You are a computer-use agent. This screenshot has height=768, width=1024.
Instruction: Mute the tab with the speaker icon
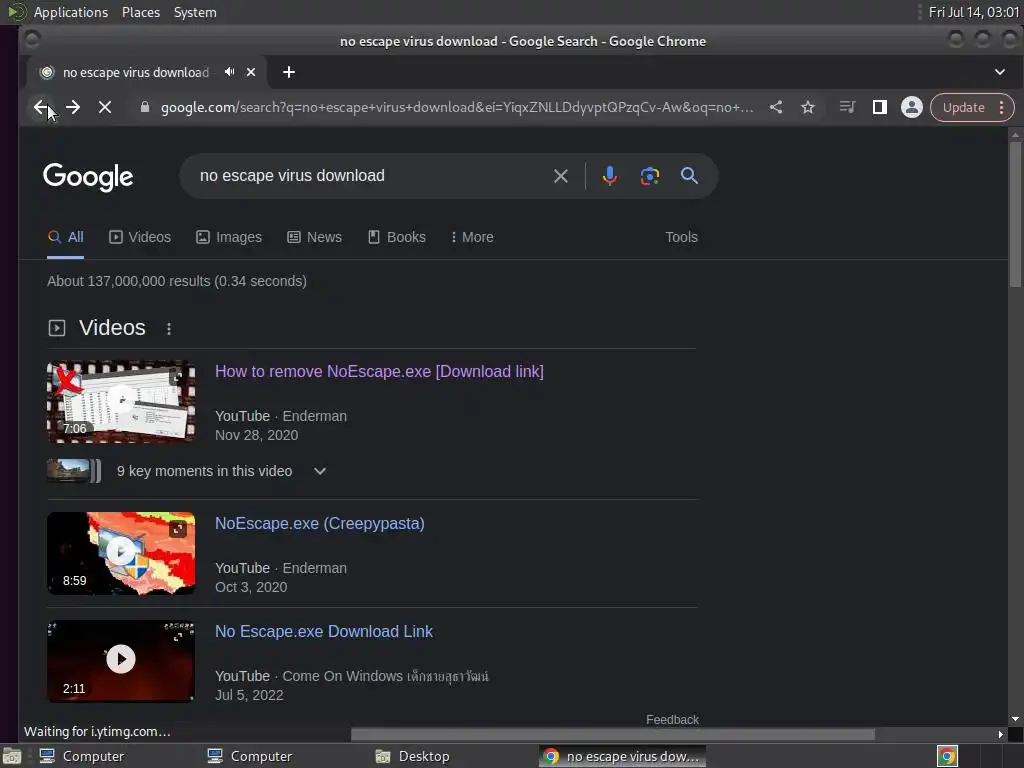click(229, 72)
